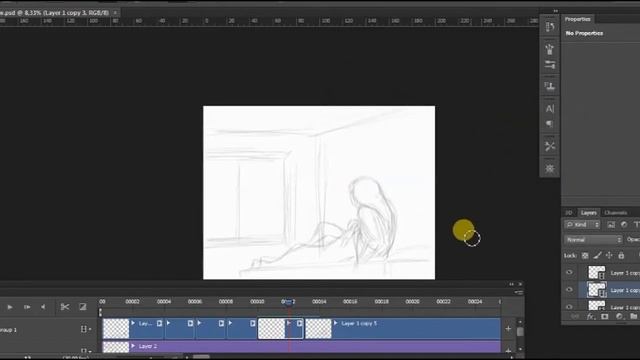
Task: Collapse the Timeline panel with double arrows
Action: pos(511,284)
